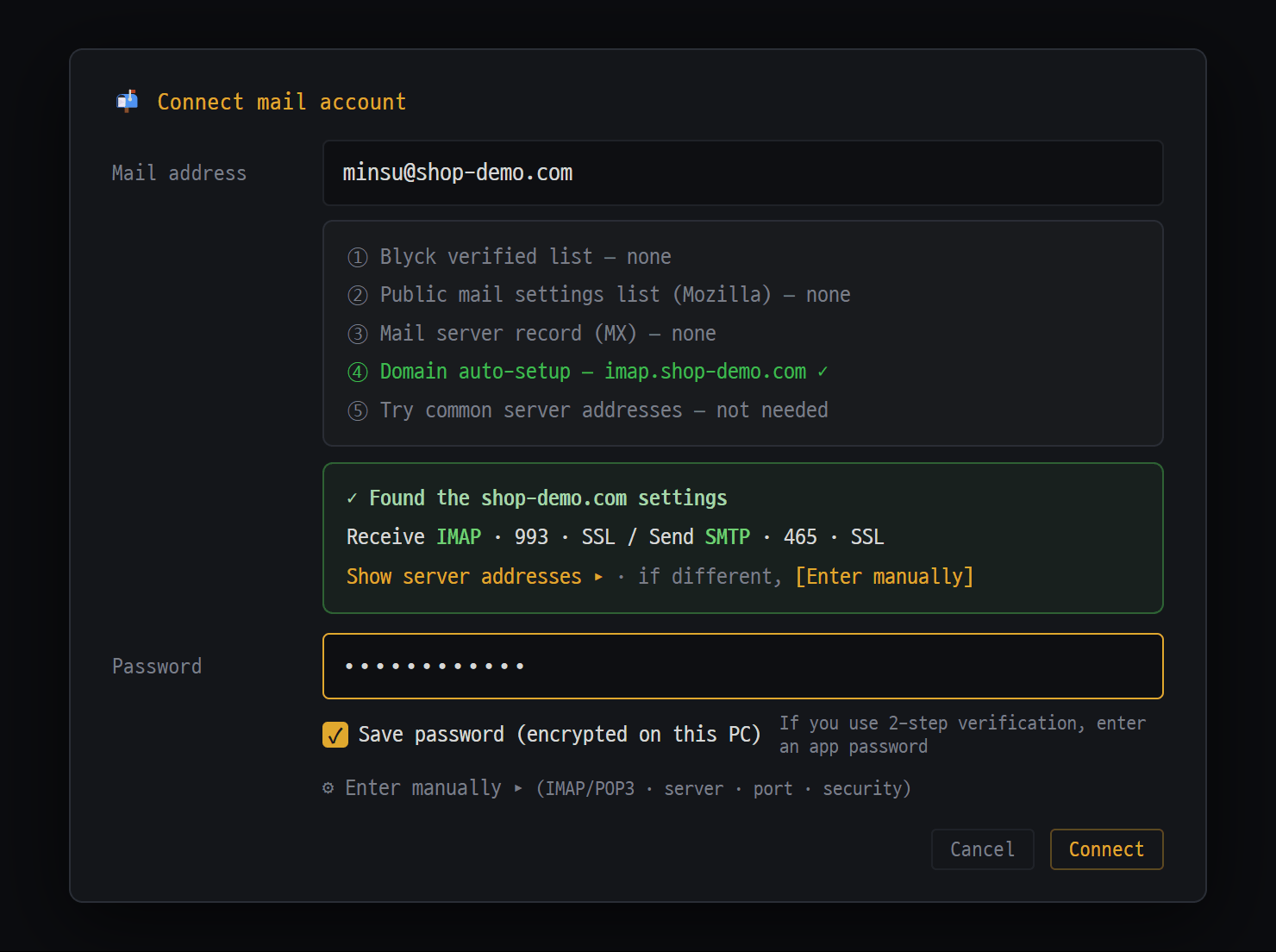Click 'Domain auto-setup — imap.shop-demo.com' row

coord(588,372)
